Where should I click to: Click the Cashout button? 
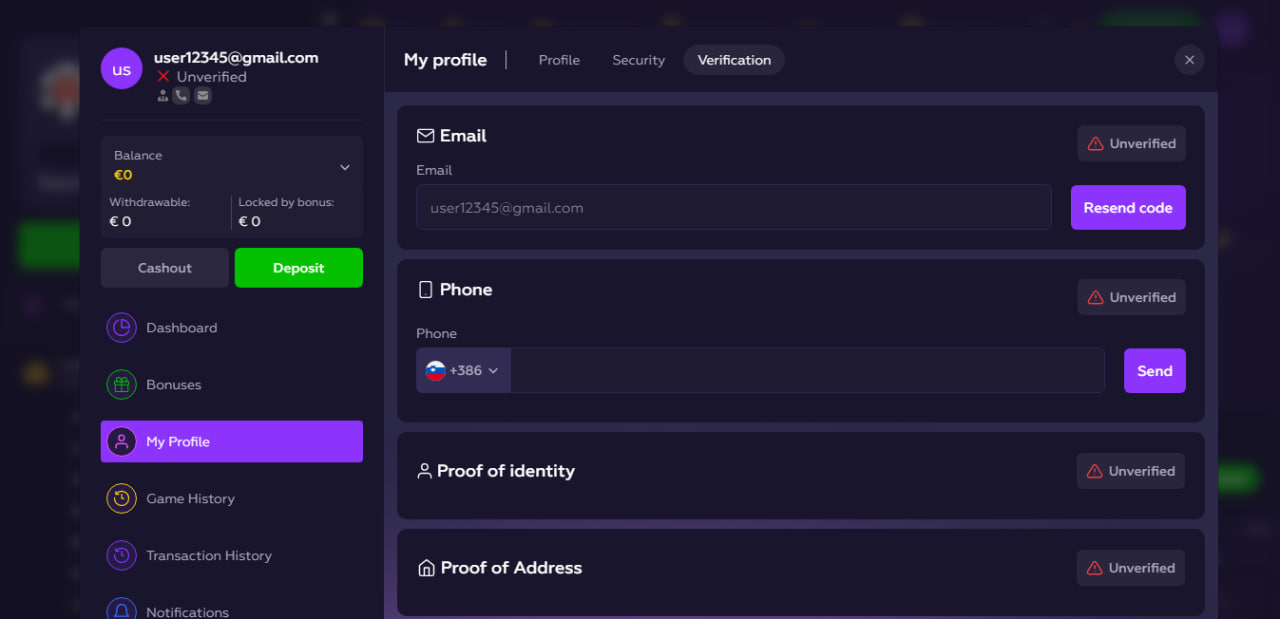[x=165, y=268]
